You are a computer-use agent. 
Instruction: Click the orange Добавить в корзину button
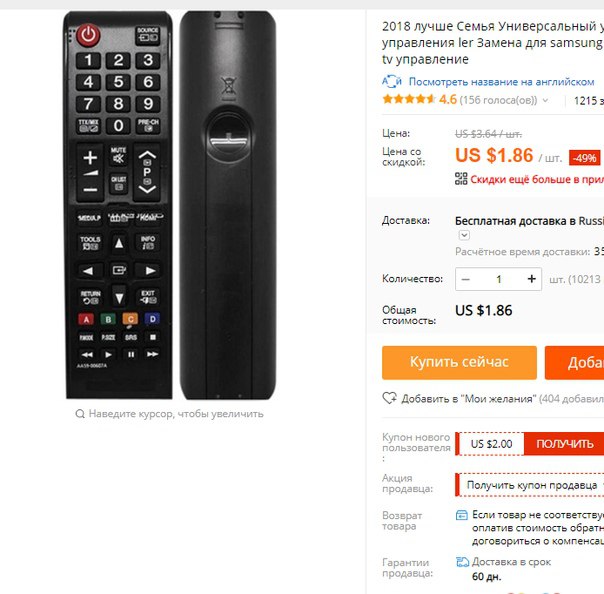574,362
